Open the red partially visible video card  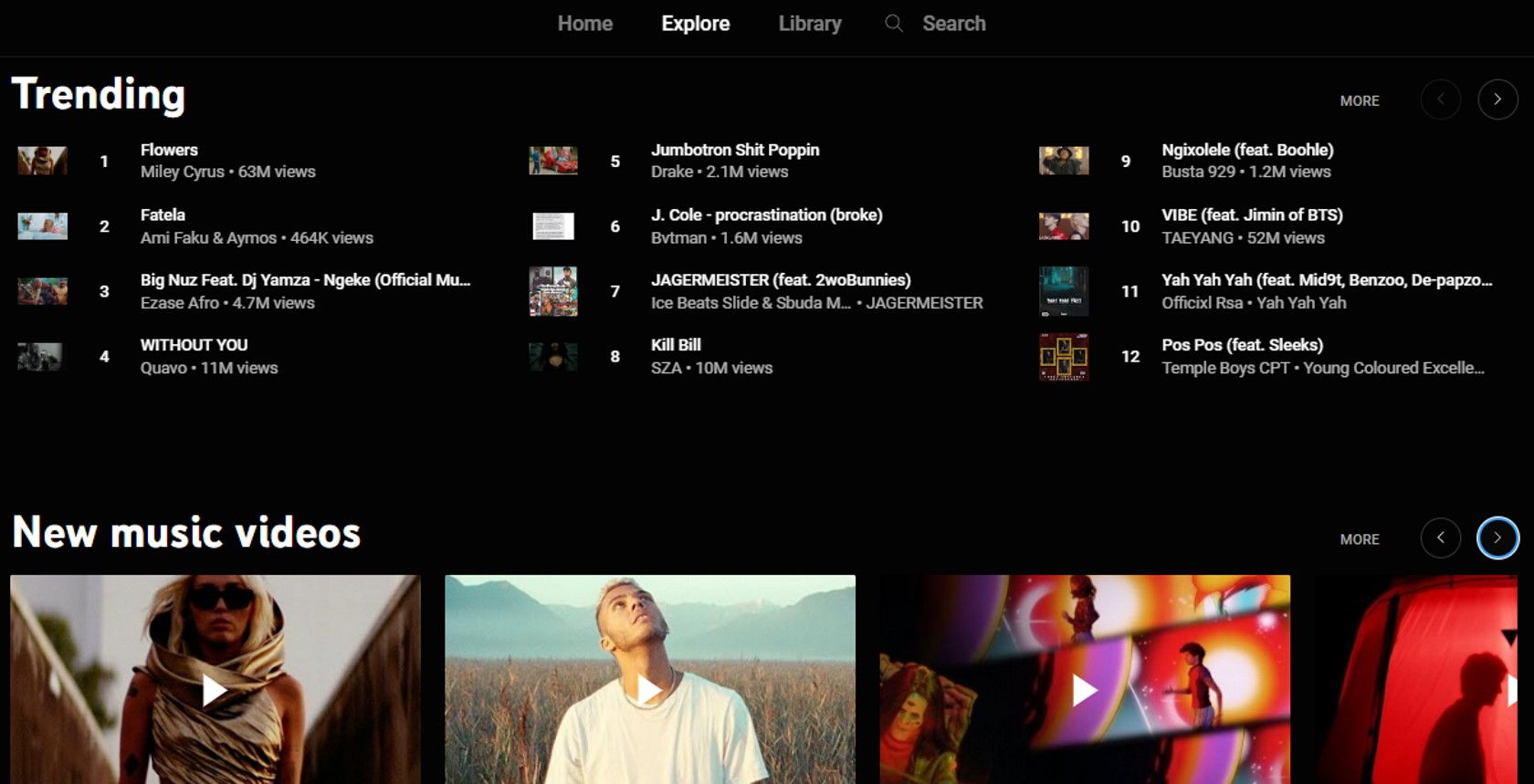click(1416, 680)
